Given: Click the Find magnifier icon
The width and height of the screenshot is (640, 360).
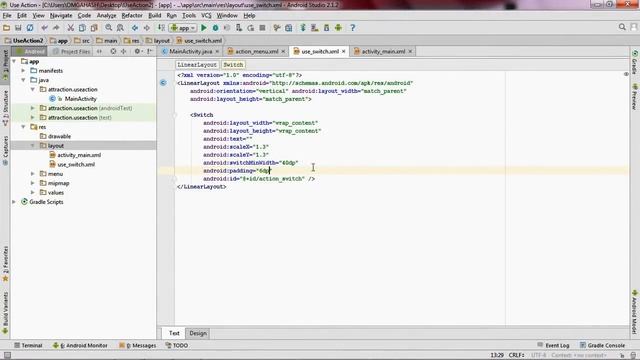Looking at the screenshot, I should pos(109,28).
